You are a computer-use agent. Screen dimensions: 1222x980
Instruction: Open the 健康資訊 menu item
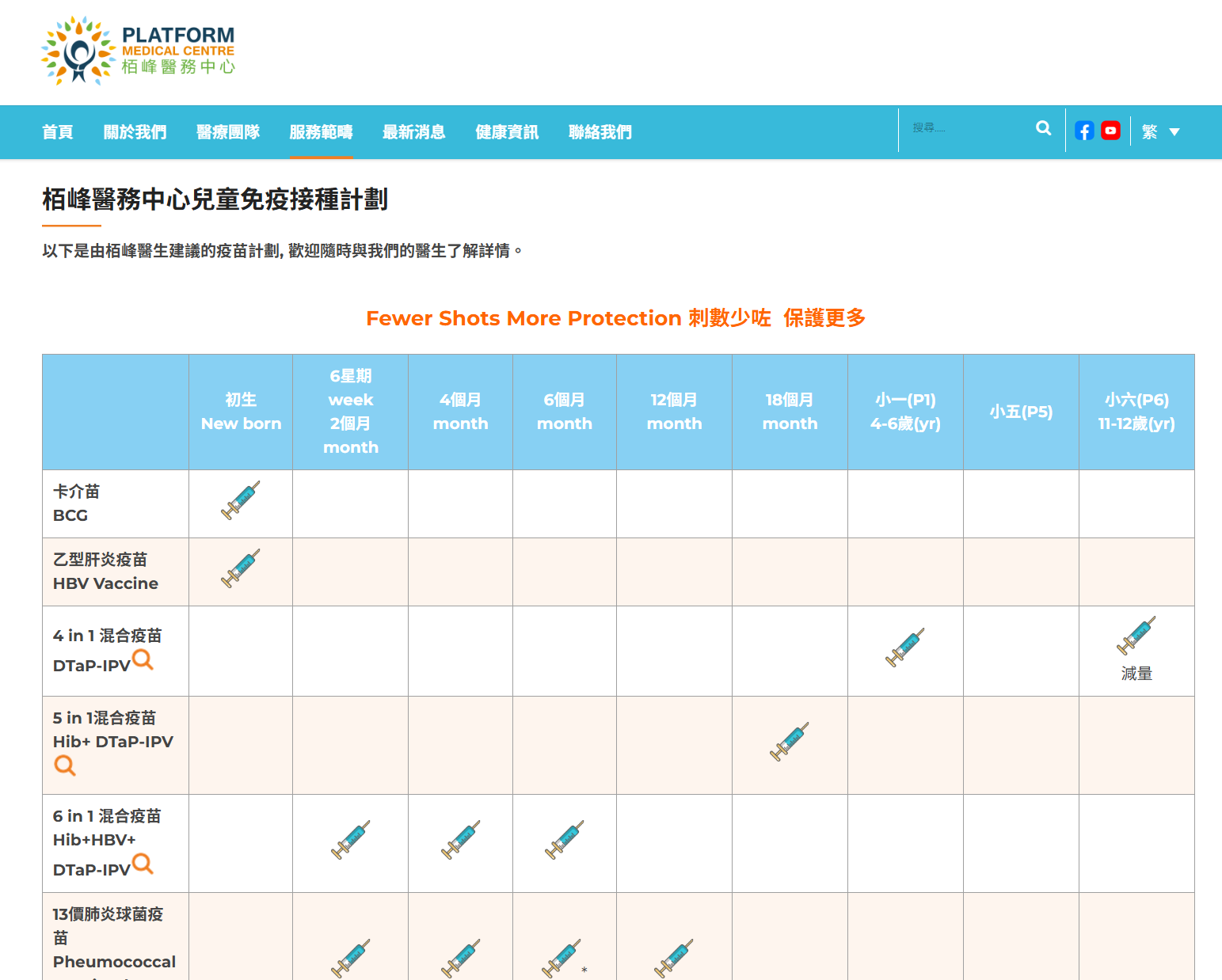coord(507,132)
